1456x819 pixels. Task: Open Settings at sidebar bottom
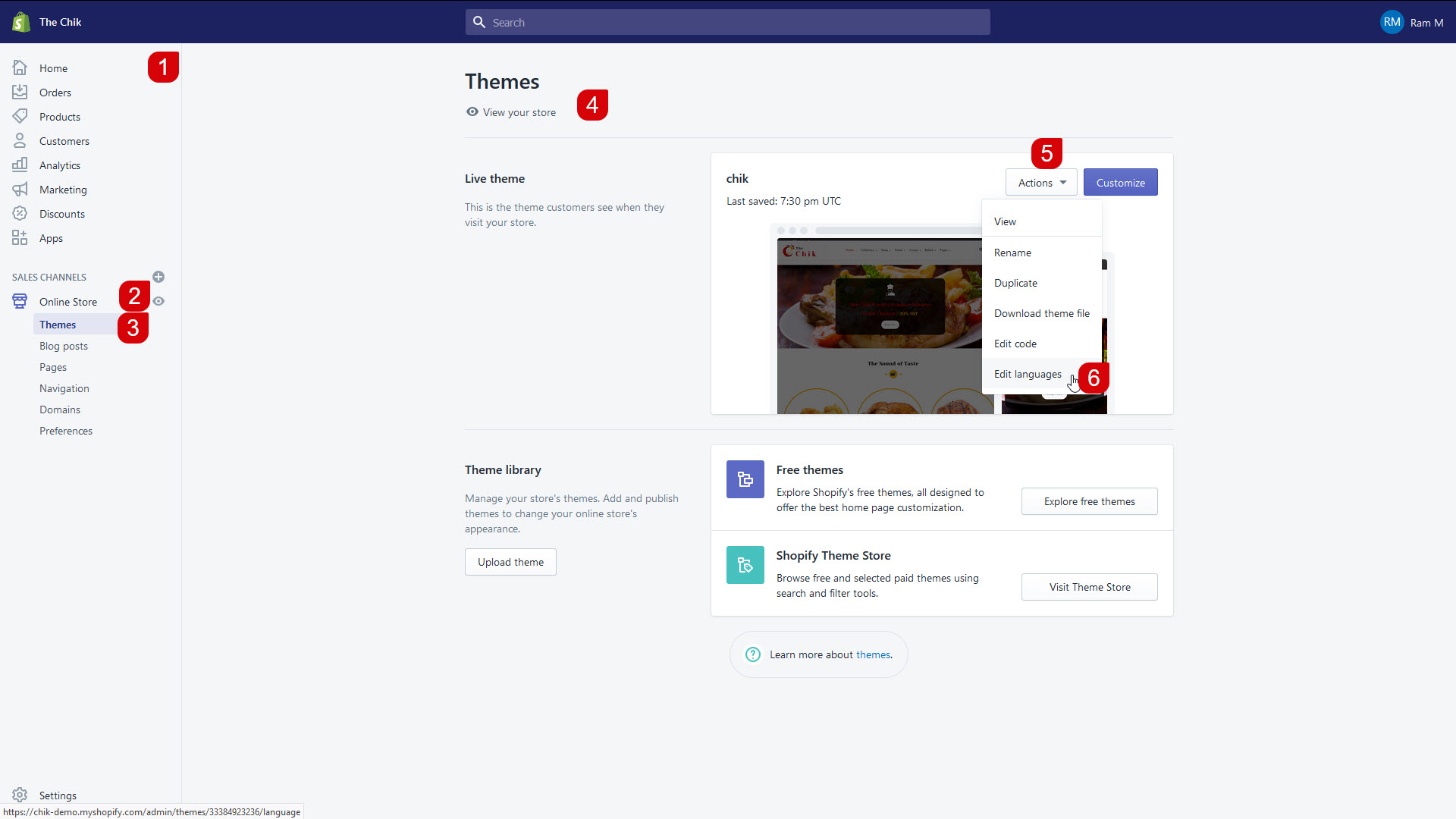point(58,795)
